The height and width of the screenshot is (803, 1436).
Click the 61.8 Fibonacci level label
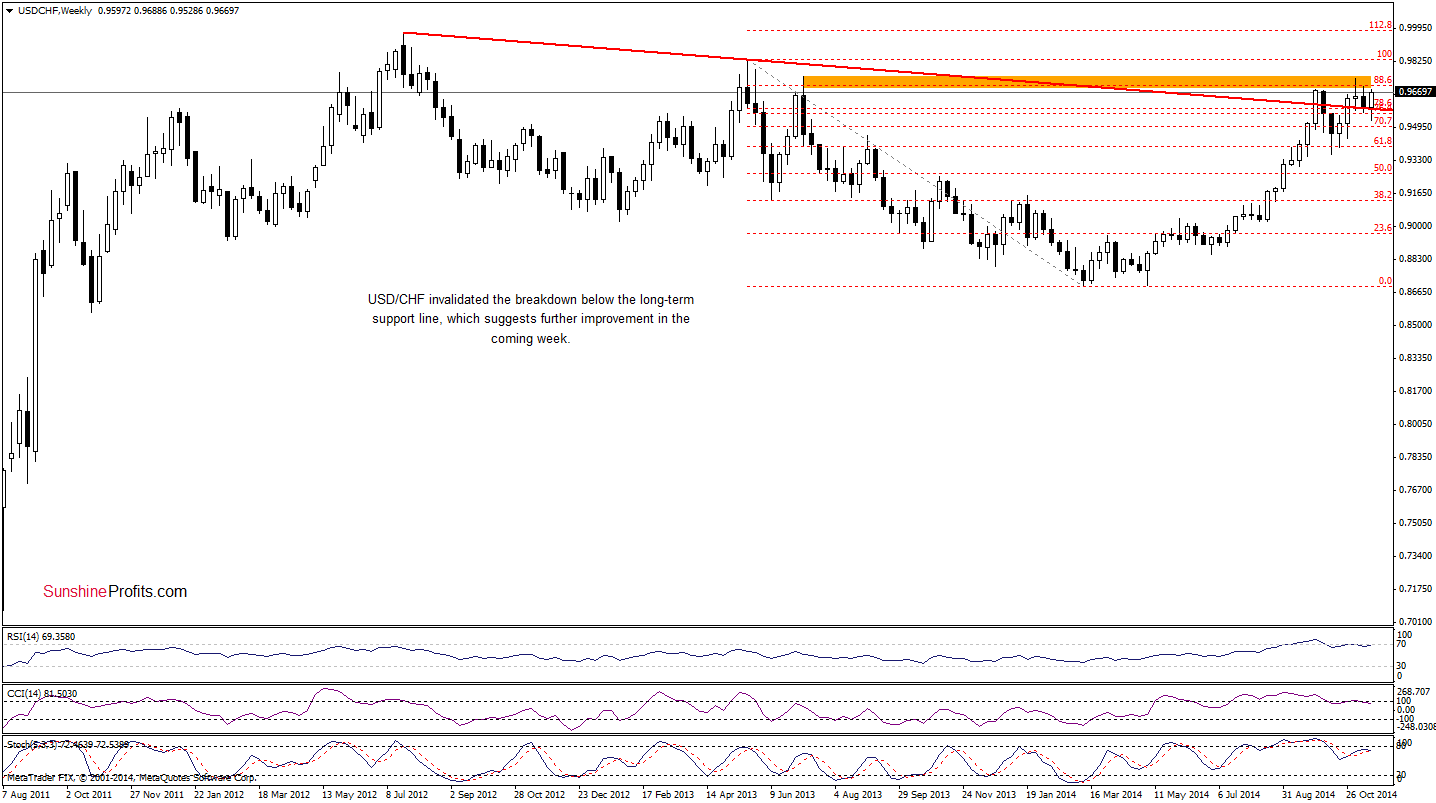pos(1383,141)
